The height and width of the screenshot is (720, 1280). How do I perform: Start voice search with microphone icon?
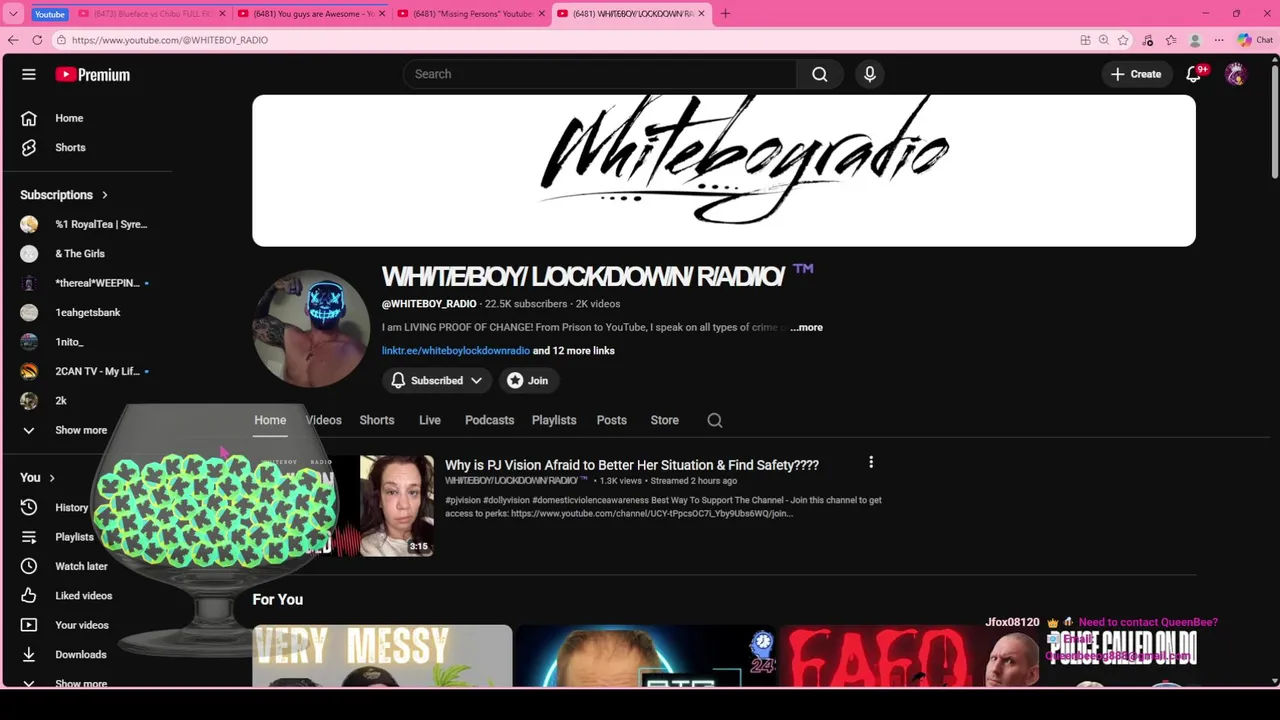pos(870,74)
